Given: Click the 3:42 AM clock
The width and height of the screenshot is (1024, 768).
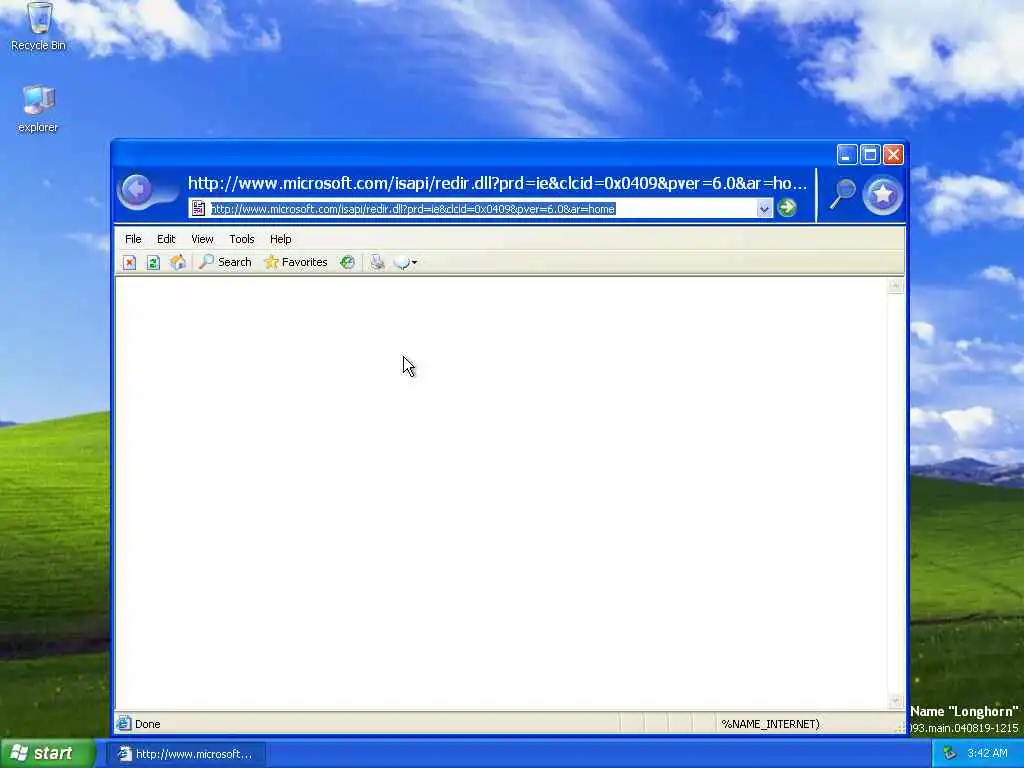Looking at the screenshot, I should [987, 754].
